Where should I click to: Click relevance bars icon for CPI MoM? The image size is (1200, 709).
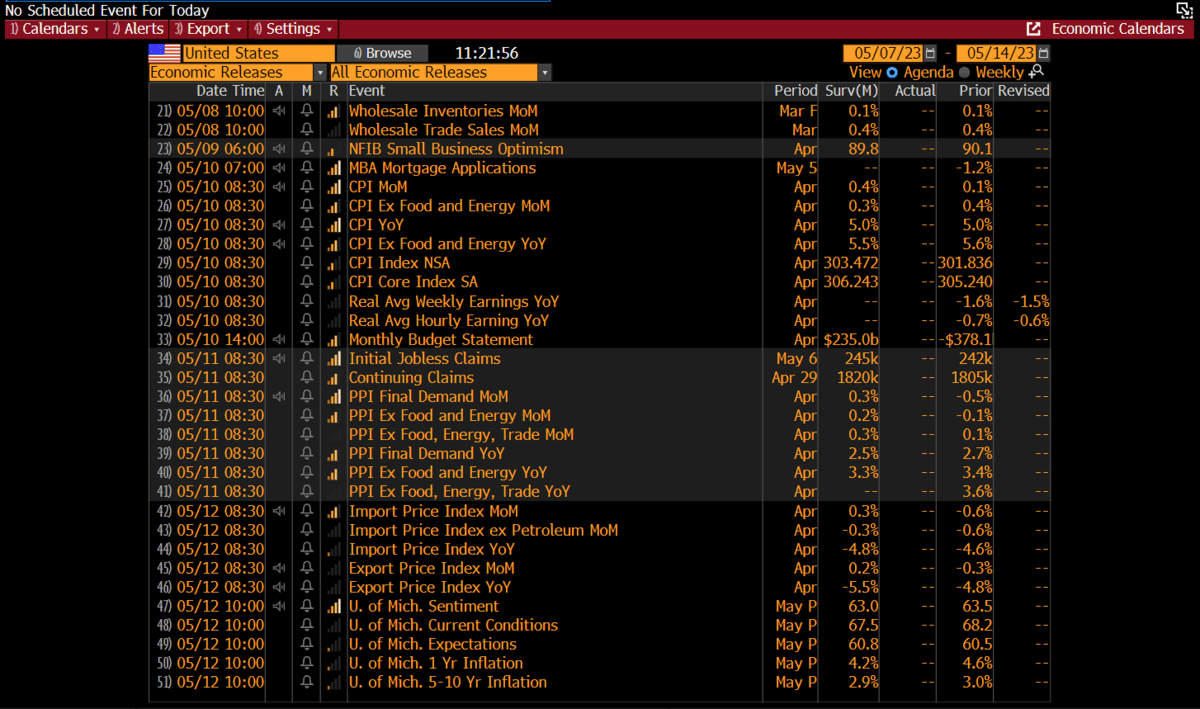click(334, 187)
